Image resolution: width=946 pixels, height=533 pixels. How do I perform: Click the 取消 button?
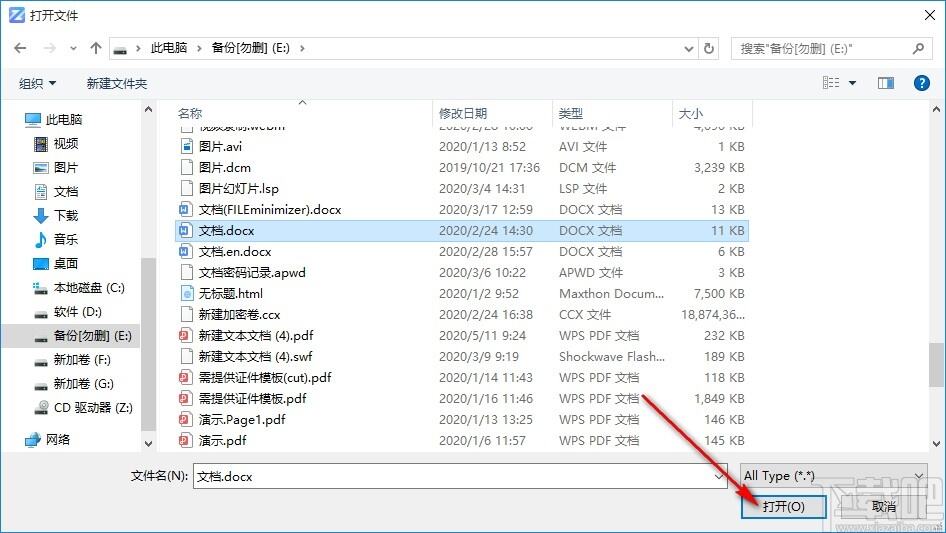[x=884, y=506]
